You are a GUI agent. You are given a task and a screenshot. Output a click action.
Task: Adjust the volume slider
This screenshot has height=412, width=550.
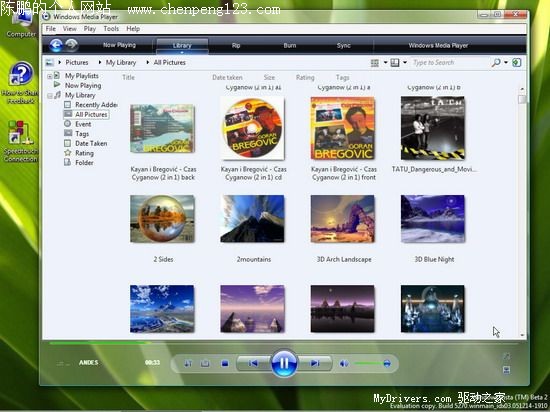click(x=372, y=364)
